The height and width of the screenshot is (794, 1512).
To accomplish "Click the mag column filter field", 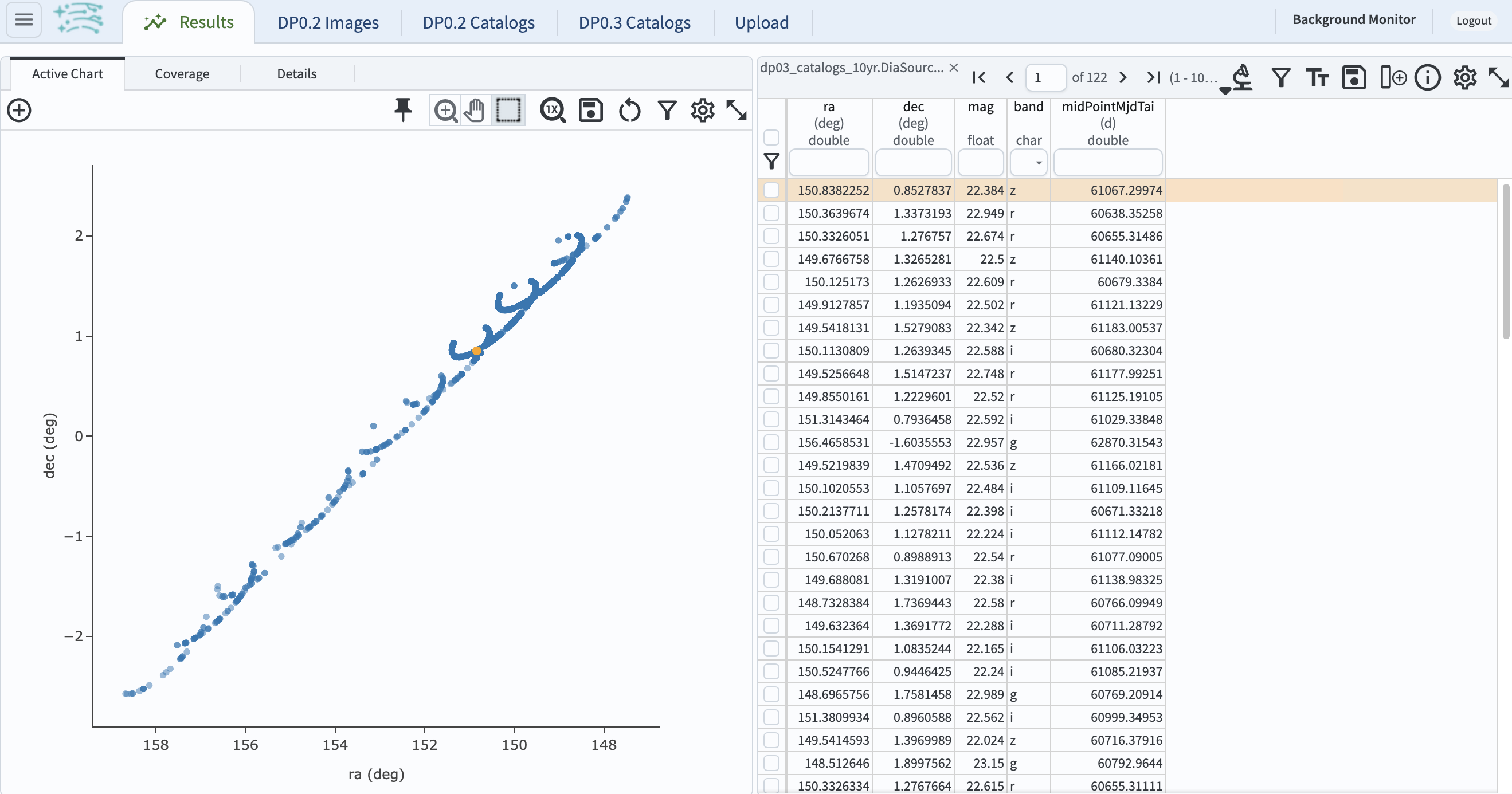I will coord(980,163).
